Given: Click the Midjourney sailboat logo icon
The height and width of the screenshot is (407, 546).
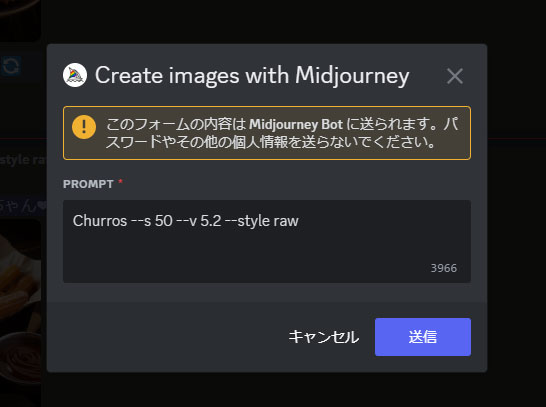Looking at the screenshot, I should point(75,75).
